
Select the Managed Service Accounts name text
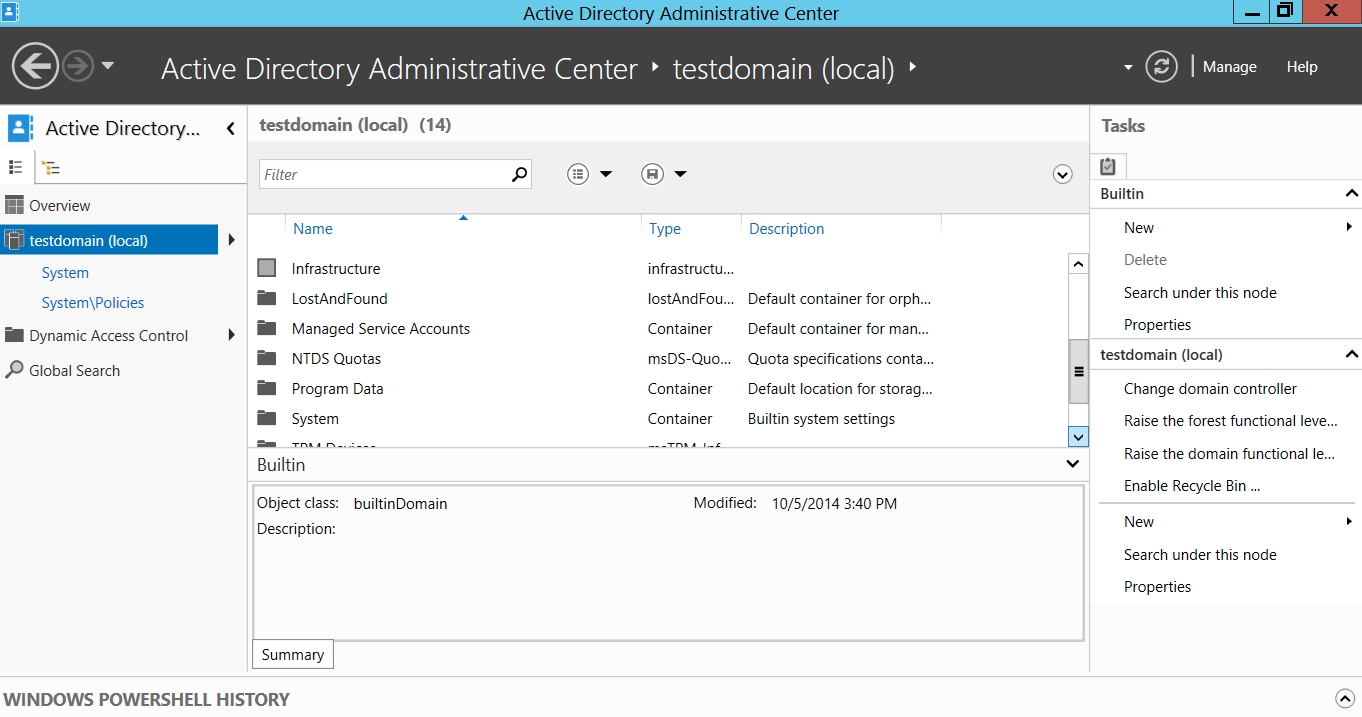pyautogui.click(x=381, y=329)
